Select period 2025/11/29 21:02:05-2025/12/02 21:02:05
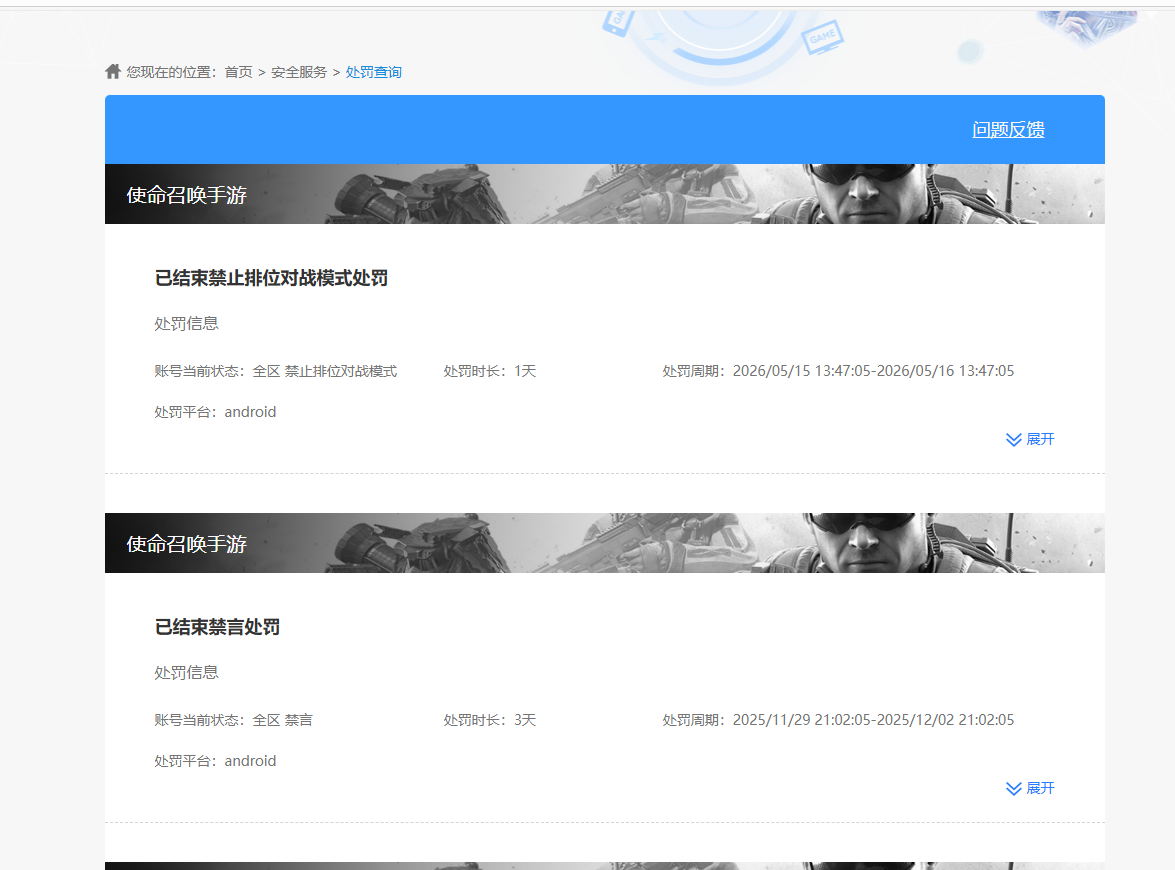Image resolution: width=1175 pixels, height=870 pixels. (873, 720)
